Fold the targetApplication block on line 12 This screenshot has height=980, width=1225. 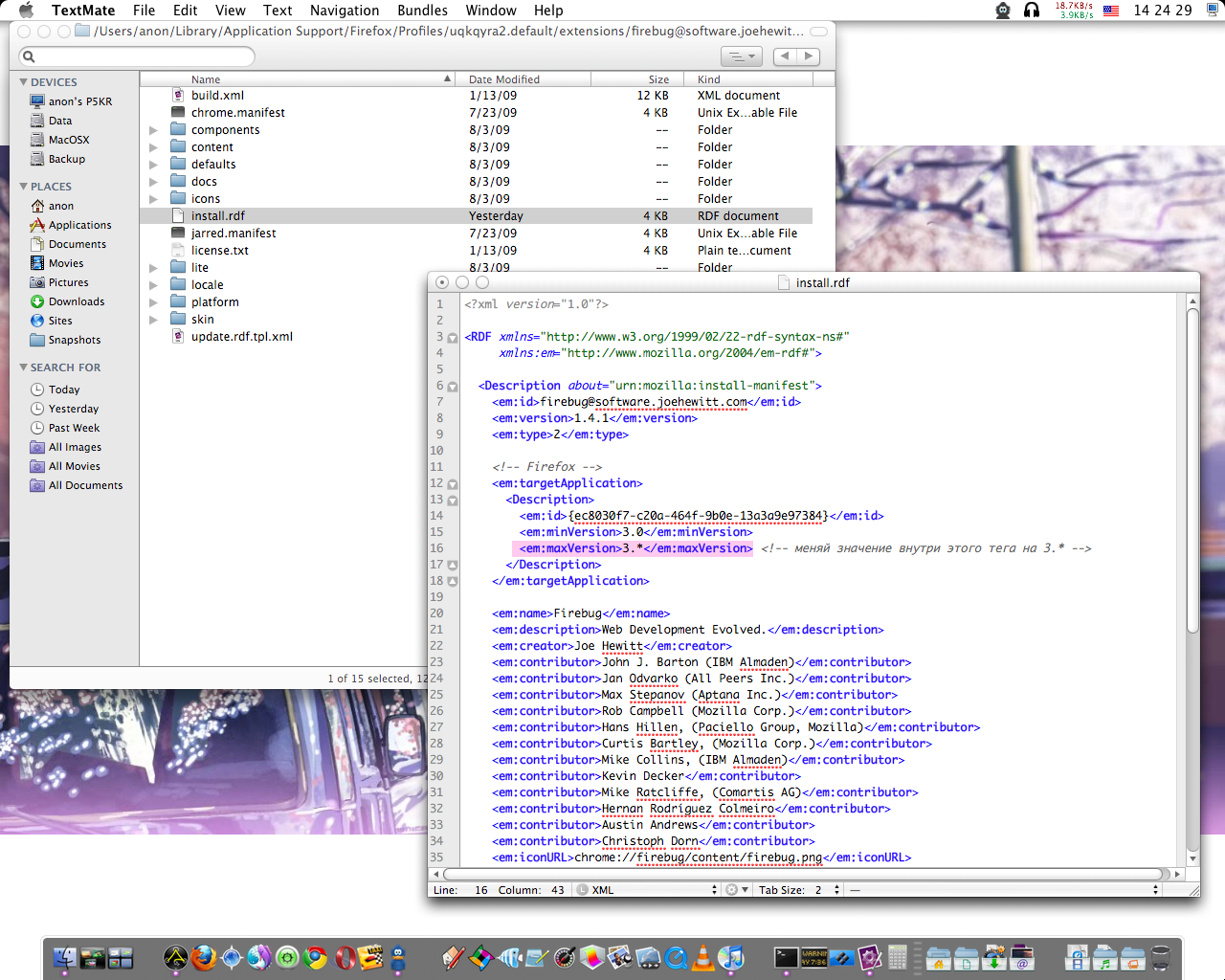pos(453,484)
